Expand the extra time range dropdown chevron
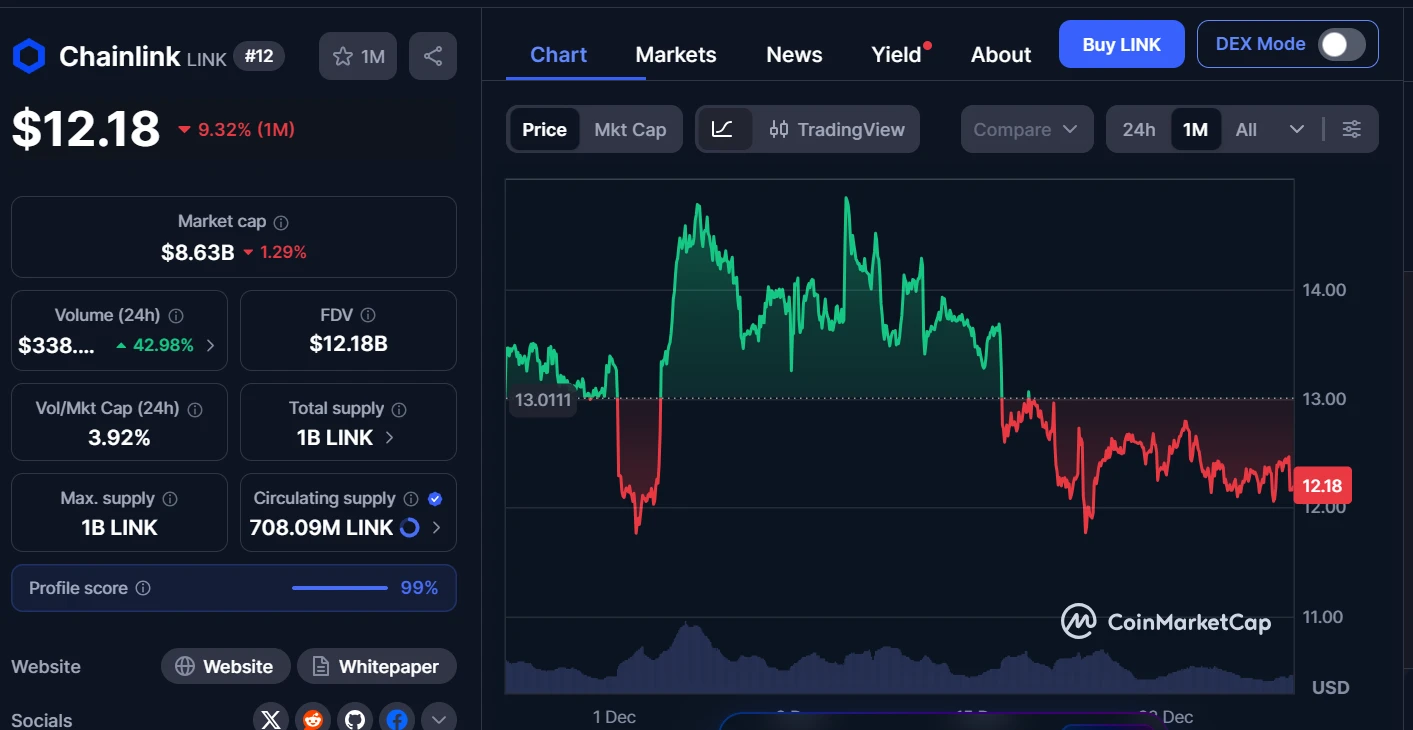Viewport: 1413px width, 730px height. pyautogui.click(x=1297, y=129)
